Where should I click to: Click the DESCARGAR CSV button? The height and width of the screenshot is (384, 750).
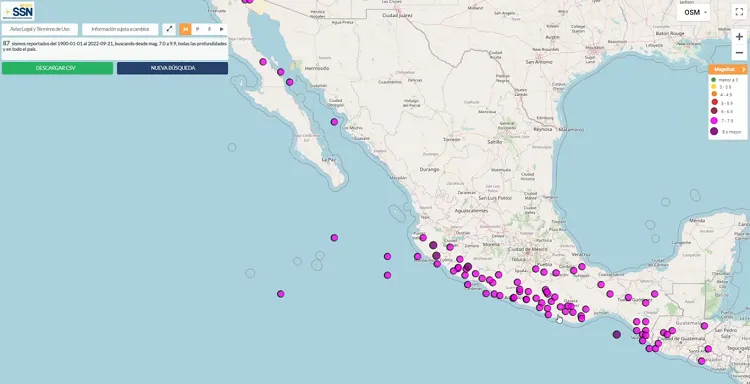pos(57,68)
